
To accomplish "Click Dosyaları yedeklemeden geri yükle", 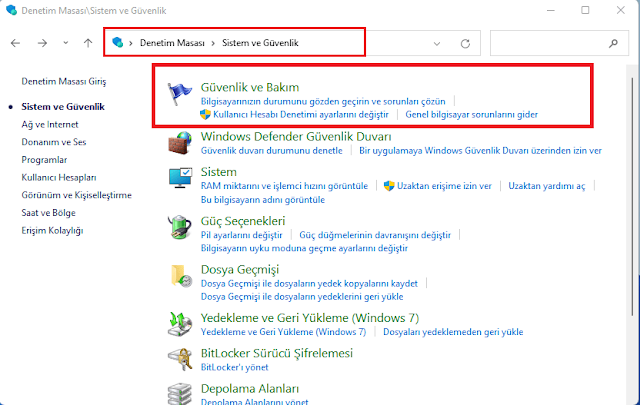I will pyautogui.click(x=453, y=332).
